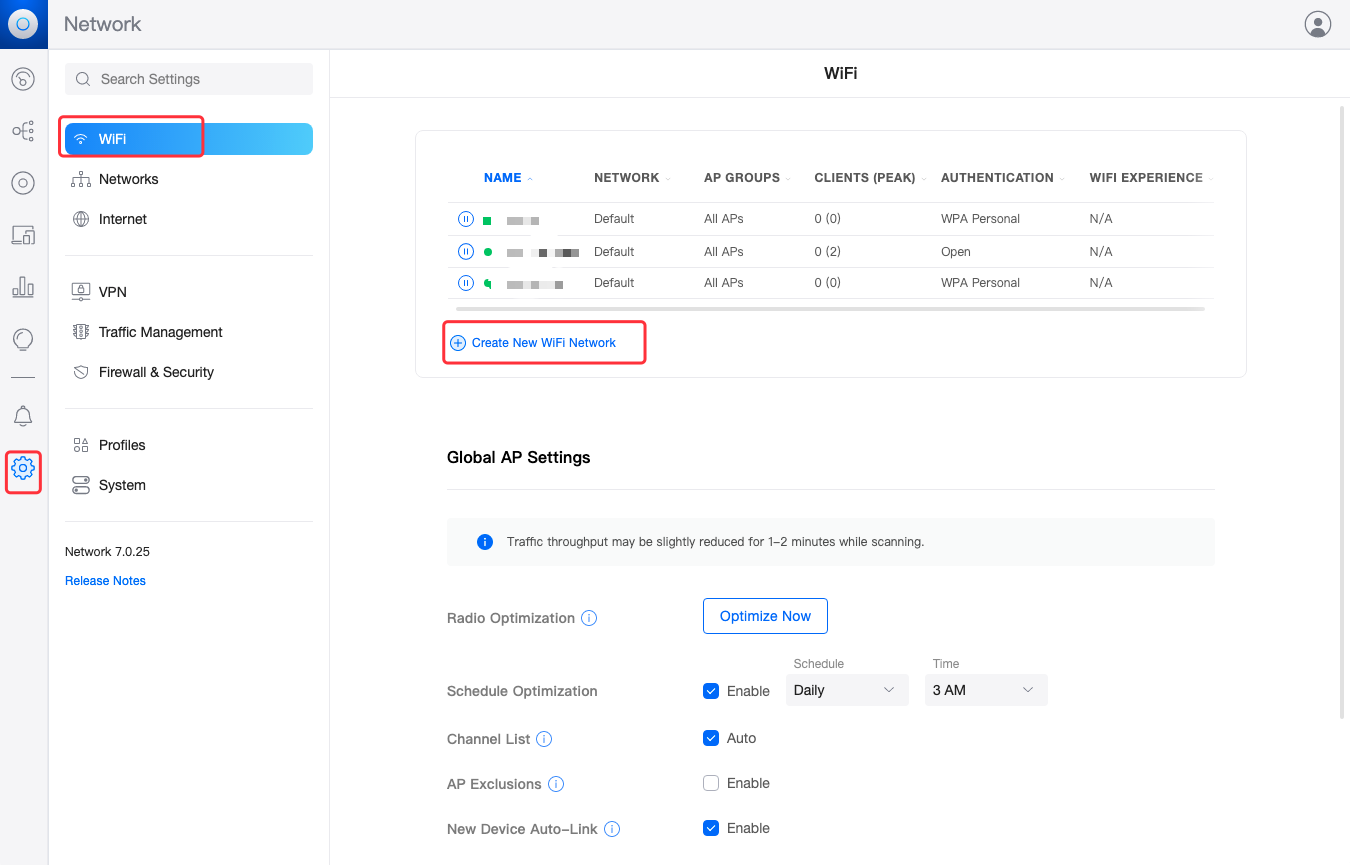Open the Notifications bell icon
Image resolution: width=1350 pixels, height=865 pixels.
point(23,416)
